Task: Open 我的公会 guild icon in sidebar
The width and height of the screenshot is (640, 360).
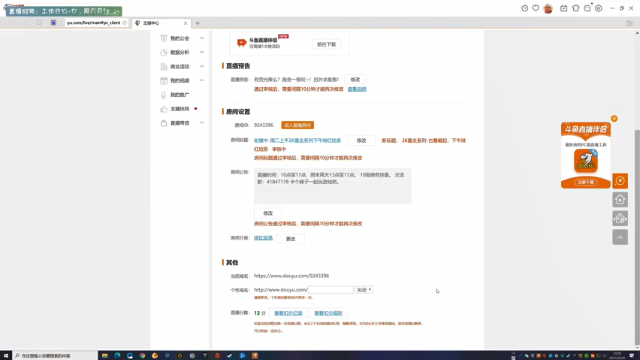Action: click(x=164, y=38)
